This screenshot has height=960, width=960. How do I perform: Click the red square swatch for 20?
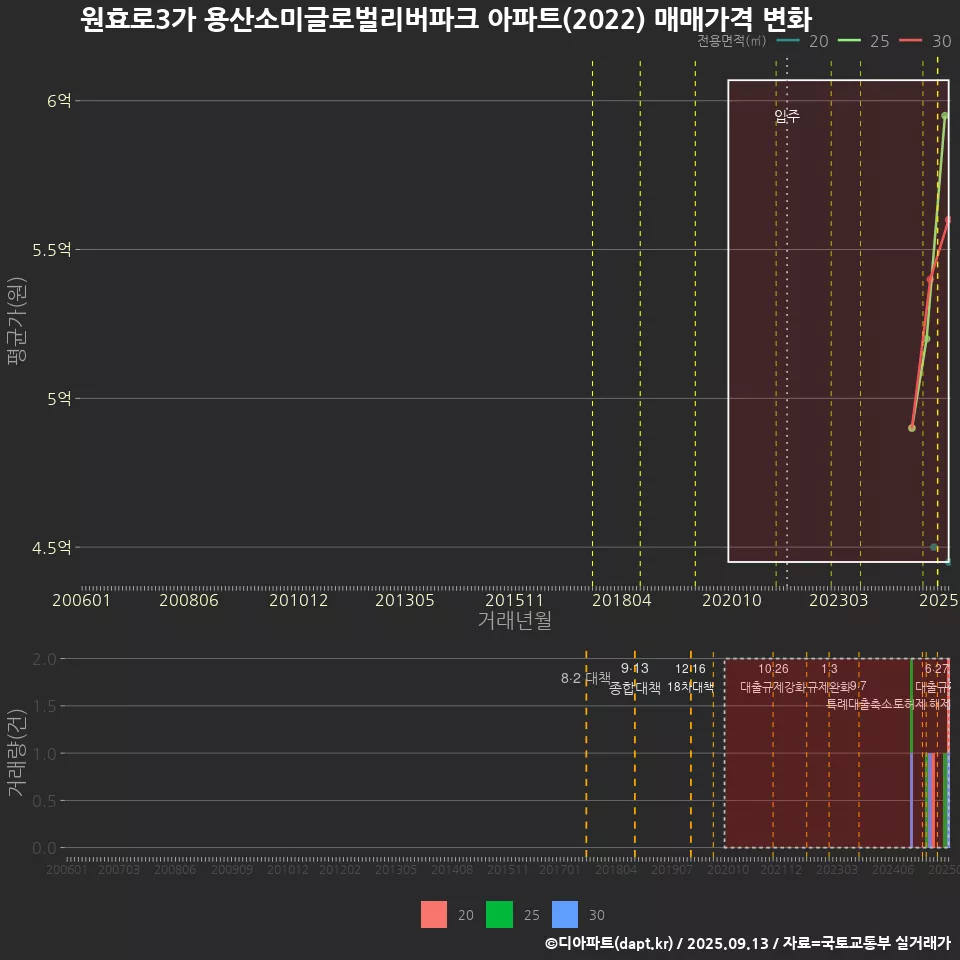(x=433, y=914)
